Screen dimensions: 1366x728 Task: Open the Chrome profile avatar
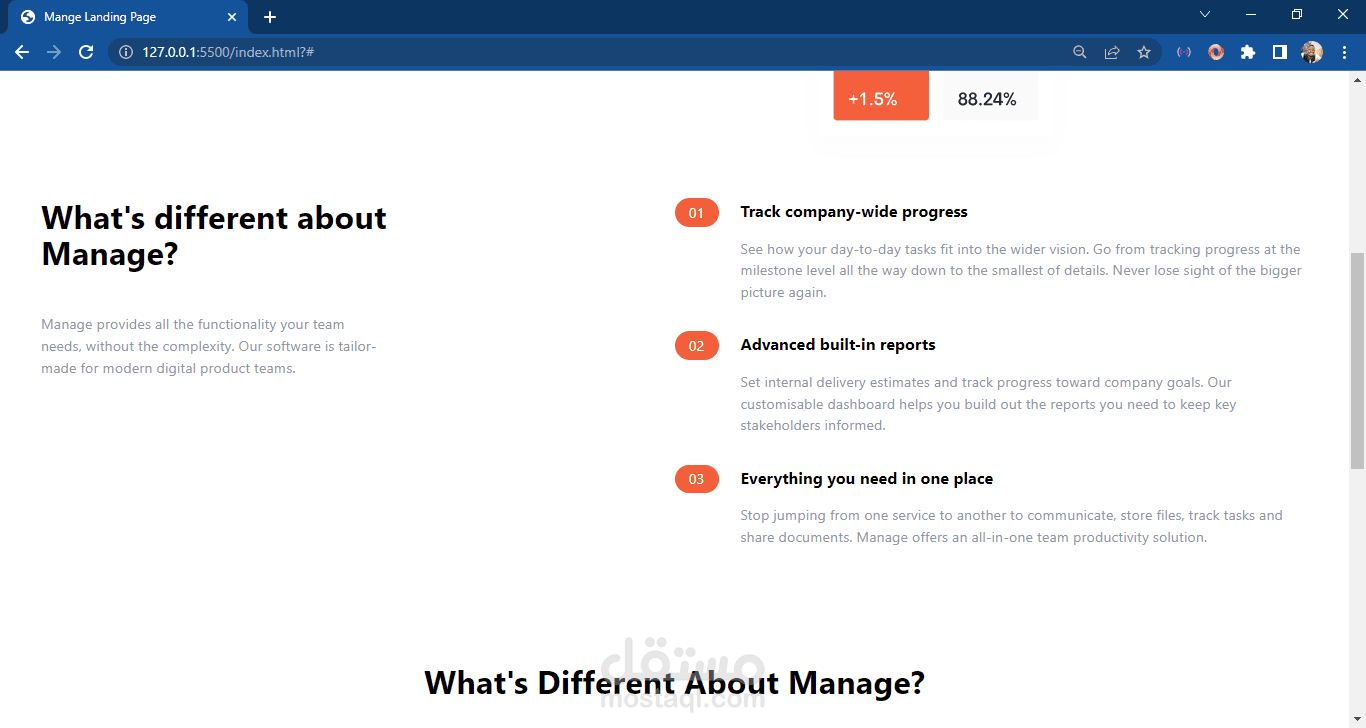pos(1312,52)
